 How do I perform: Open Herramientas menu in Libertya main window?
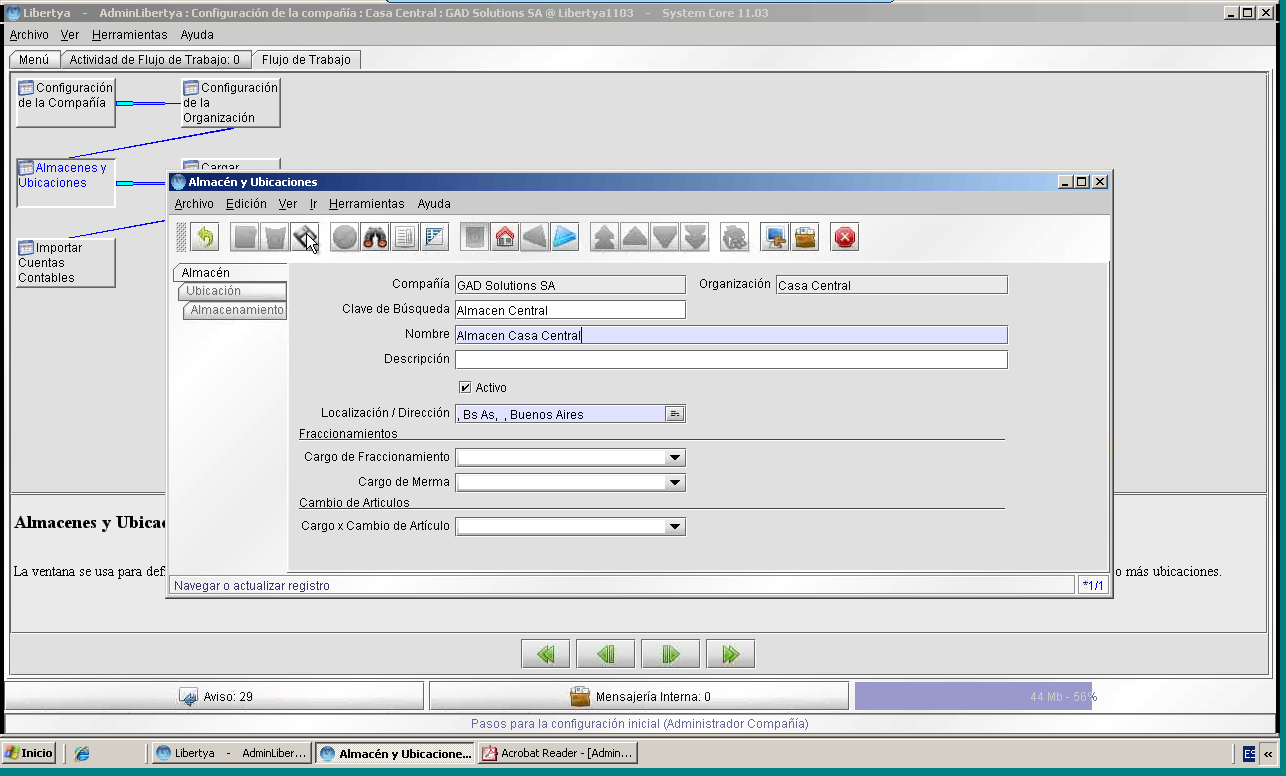(x=129, y=35)
